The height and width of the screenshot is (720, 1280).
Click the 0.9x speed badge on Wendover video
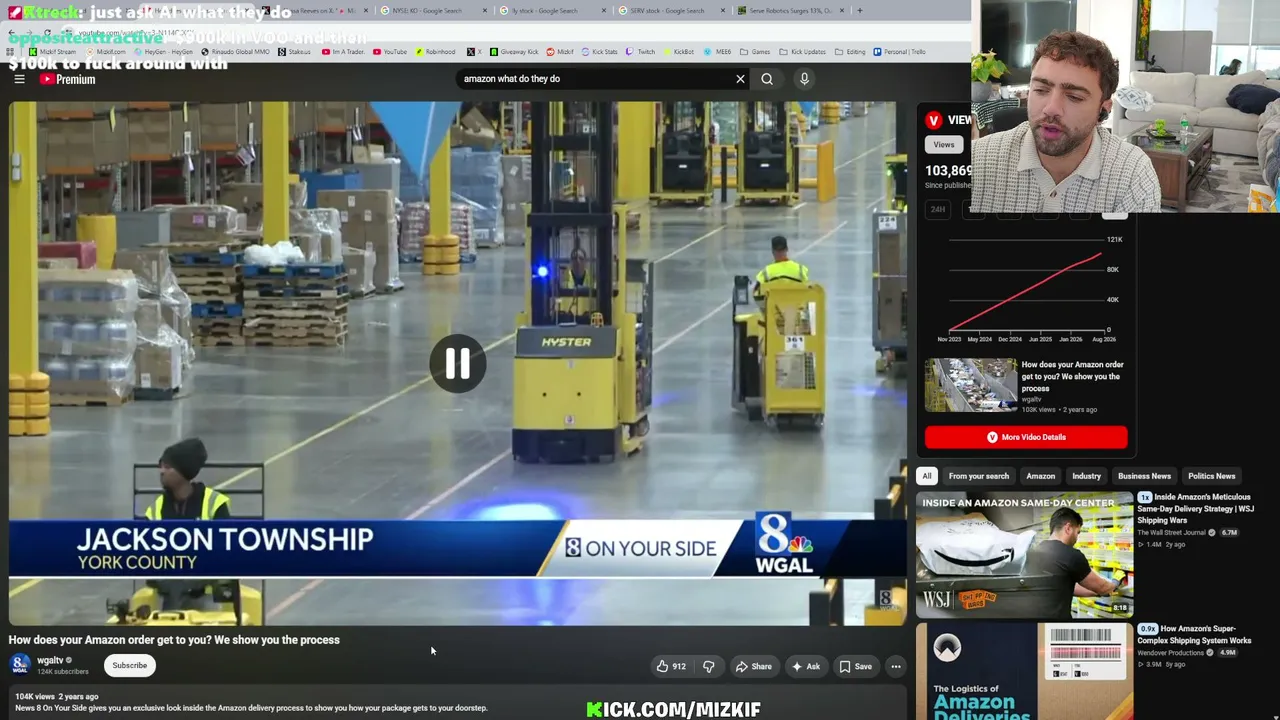[x=1147, y=629]
